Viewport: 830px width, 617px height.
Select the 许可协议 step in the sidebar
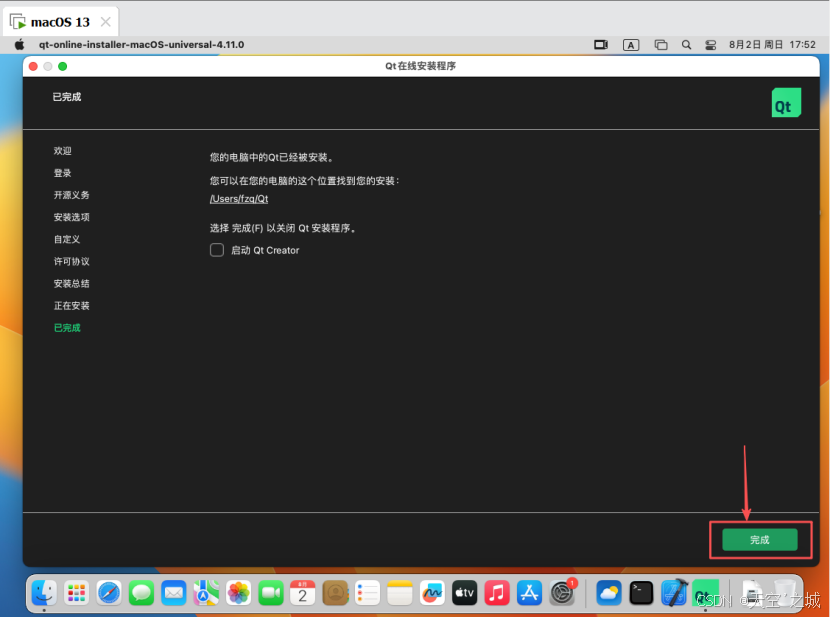[x=71, y=261]
